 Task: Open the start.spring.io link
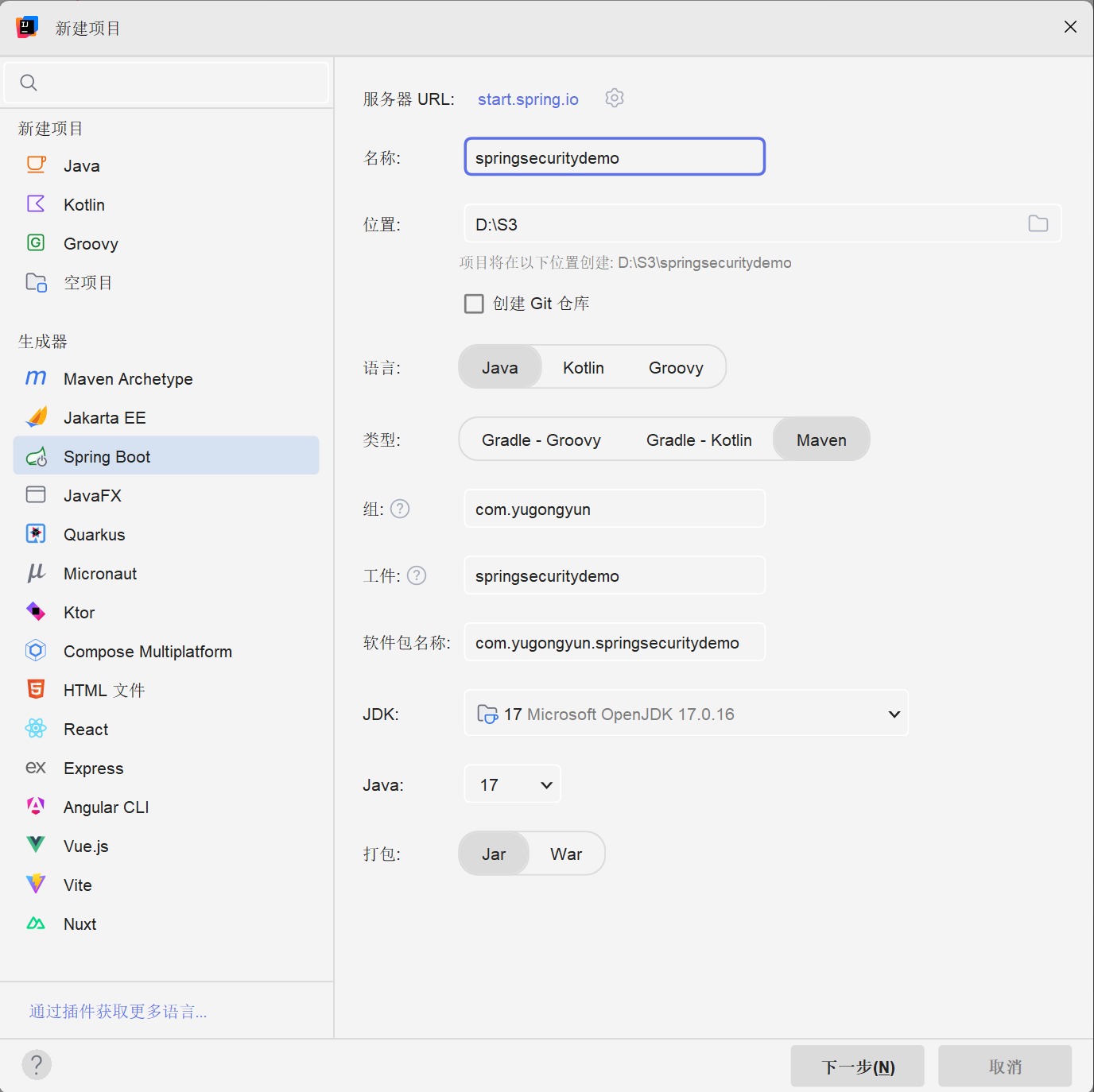tap(528, 99)
